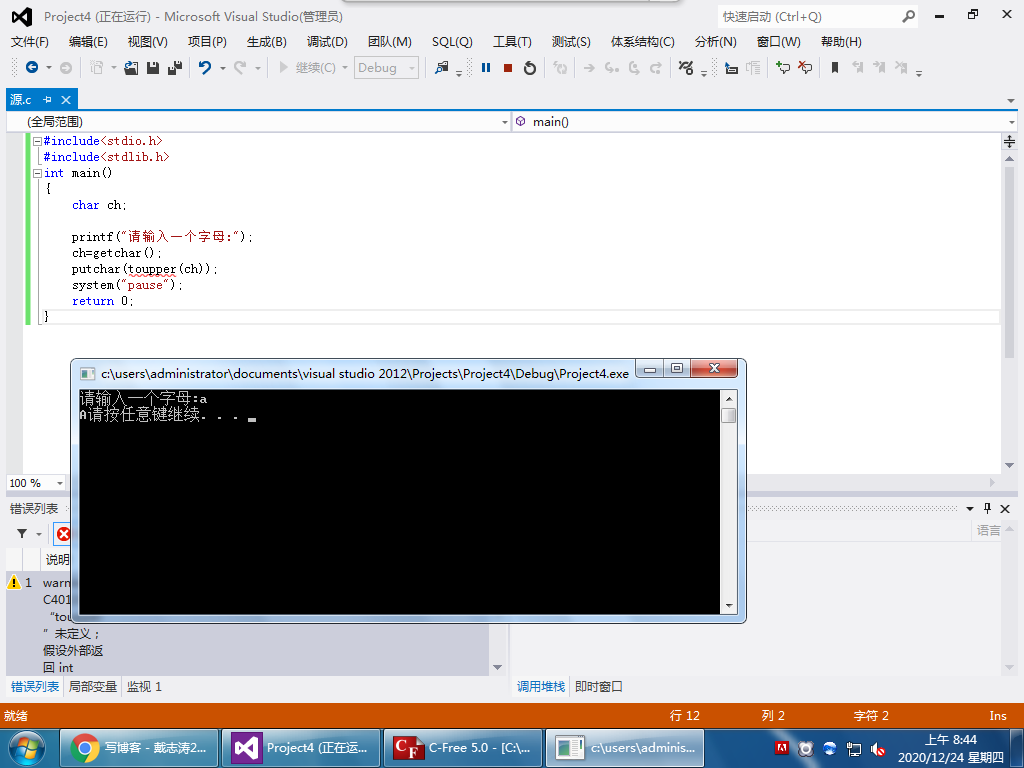Click the Step Into icon
Viewport: 1024px width, 768px height.
click(611, 67)
